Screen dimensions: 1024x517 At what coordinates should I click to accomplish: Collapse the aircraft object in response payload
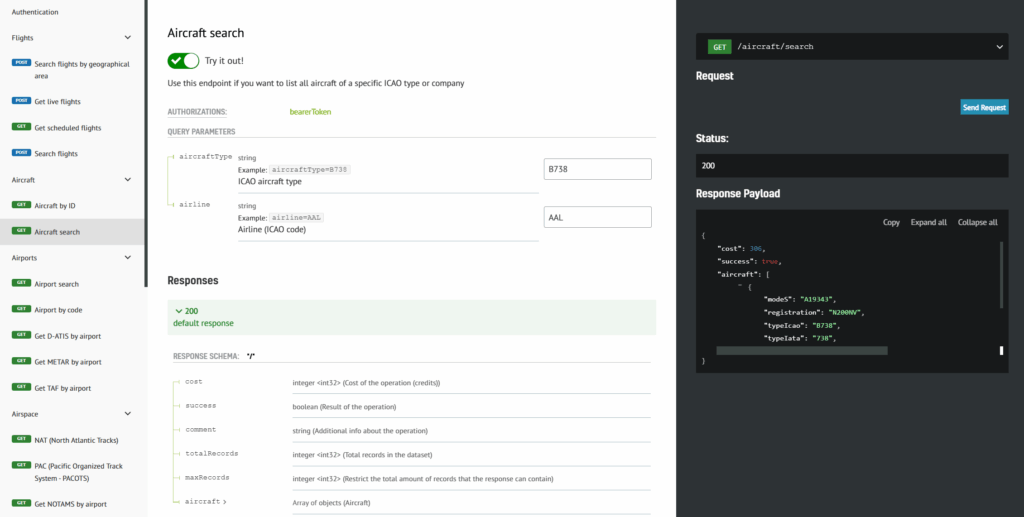740,286
